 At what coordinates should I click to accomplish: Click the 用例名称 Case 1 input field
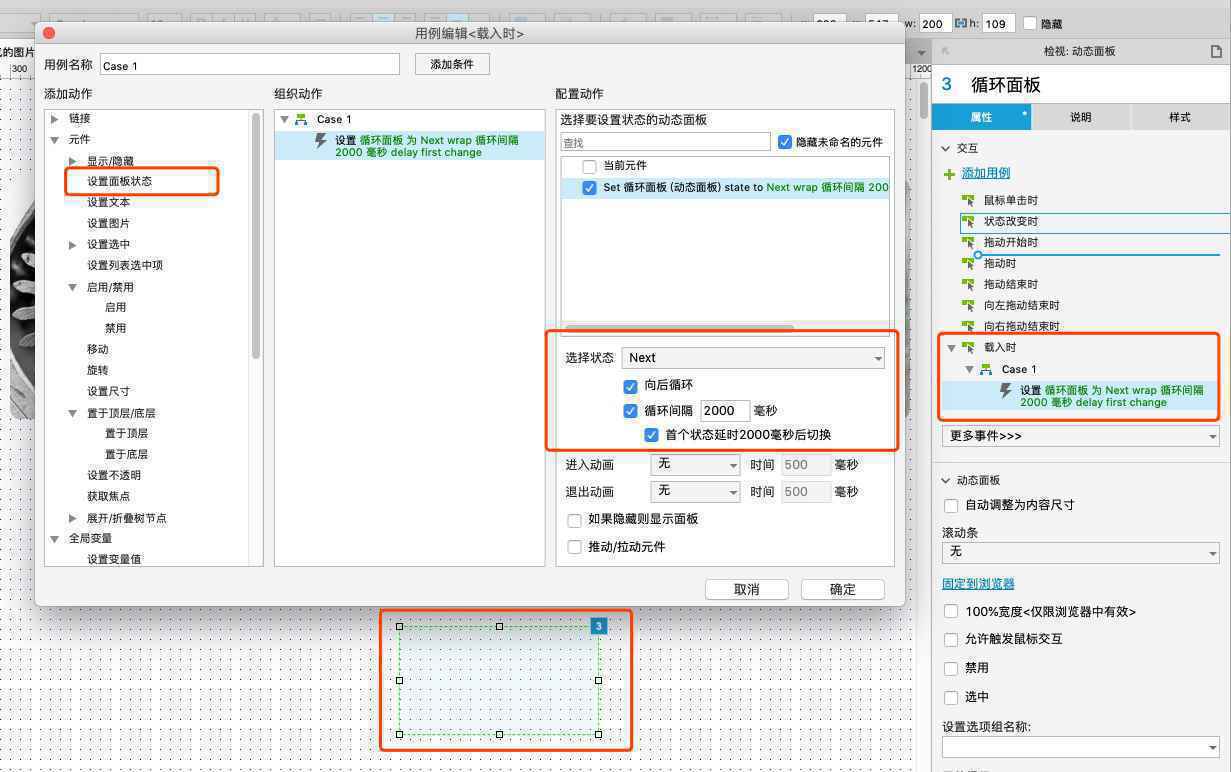(250, 65)
